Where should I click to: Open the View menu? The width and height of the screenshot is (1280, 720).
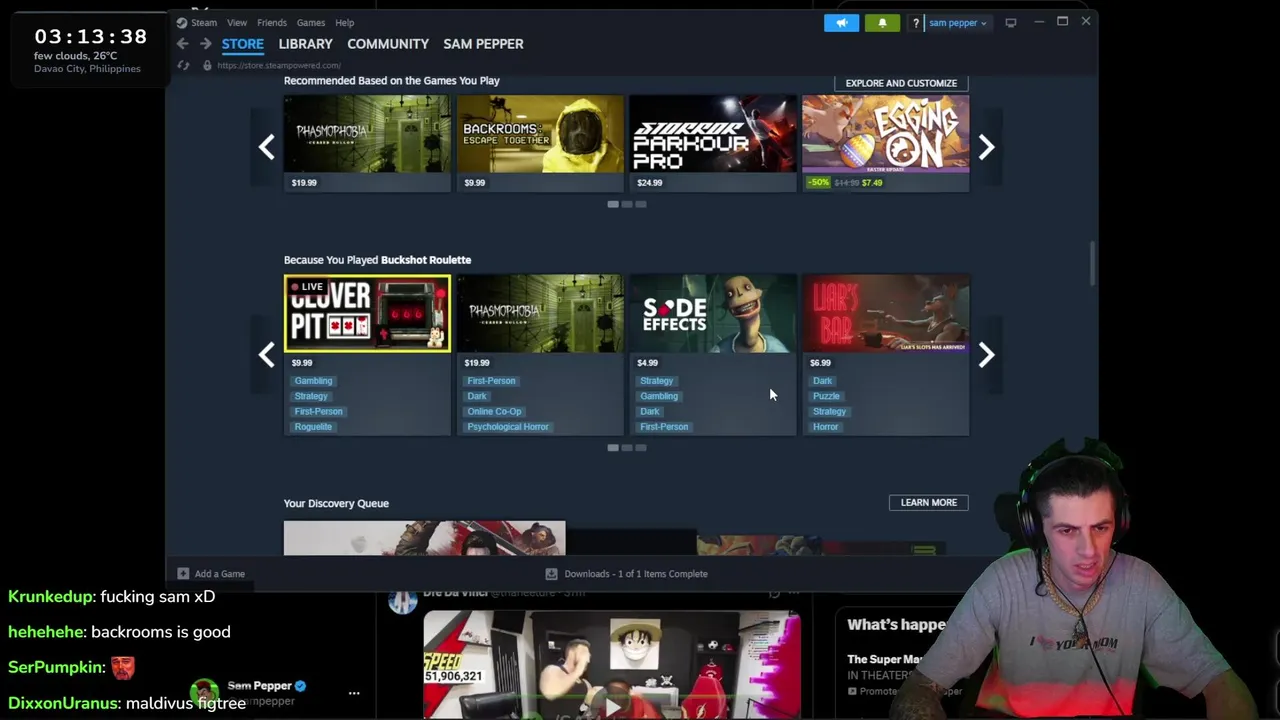coord(237,22)
